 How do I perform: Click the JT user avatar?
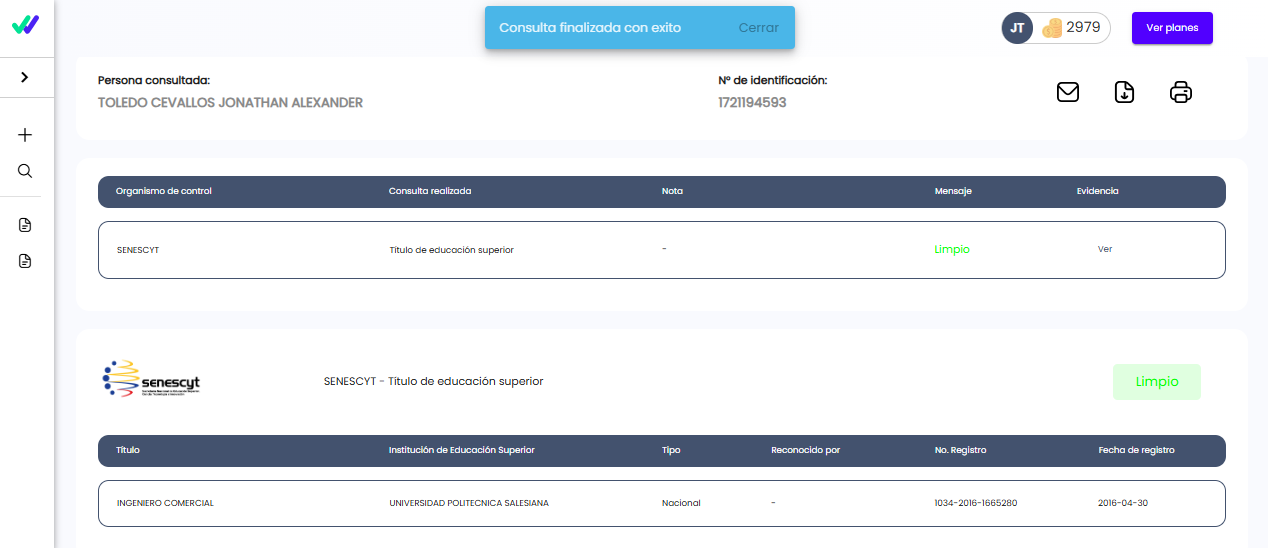coord(1017,28)
